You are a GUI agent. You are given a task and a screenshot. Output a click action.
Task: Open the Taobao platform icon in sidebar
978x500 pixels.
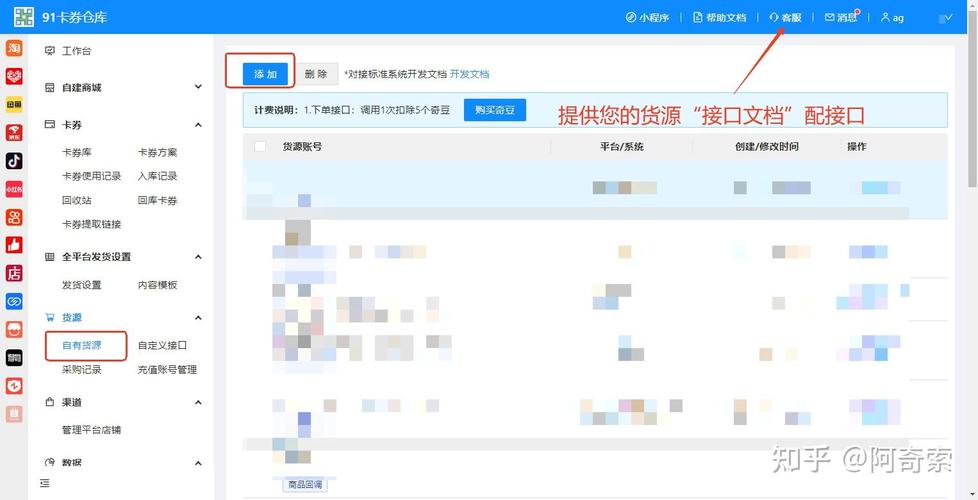click(x=14, y=48)
